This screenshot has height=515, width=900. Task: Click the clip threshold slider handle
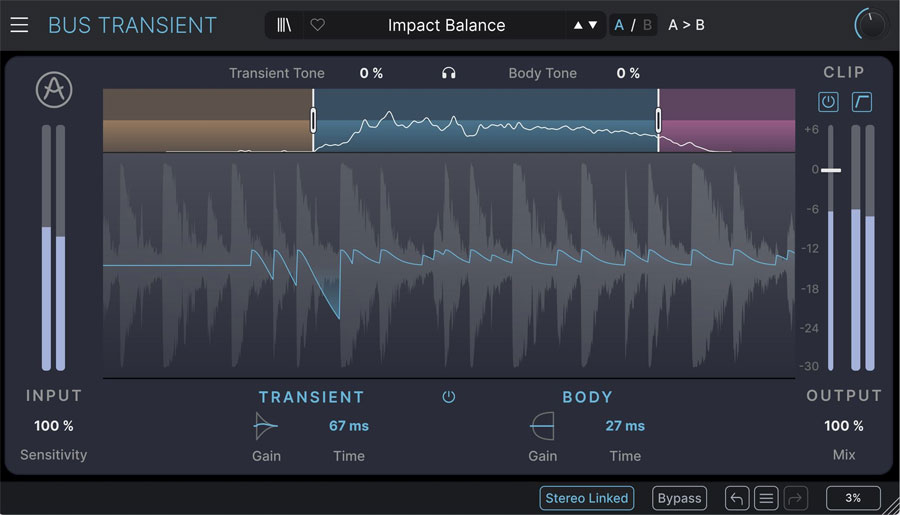coord(831,171)
